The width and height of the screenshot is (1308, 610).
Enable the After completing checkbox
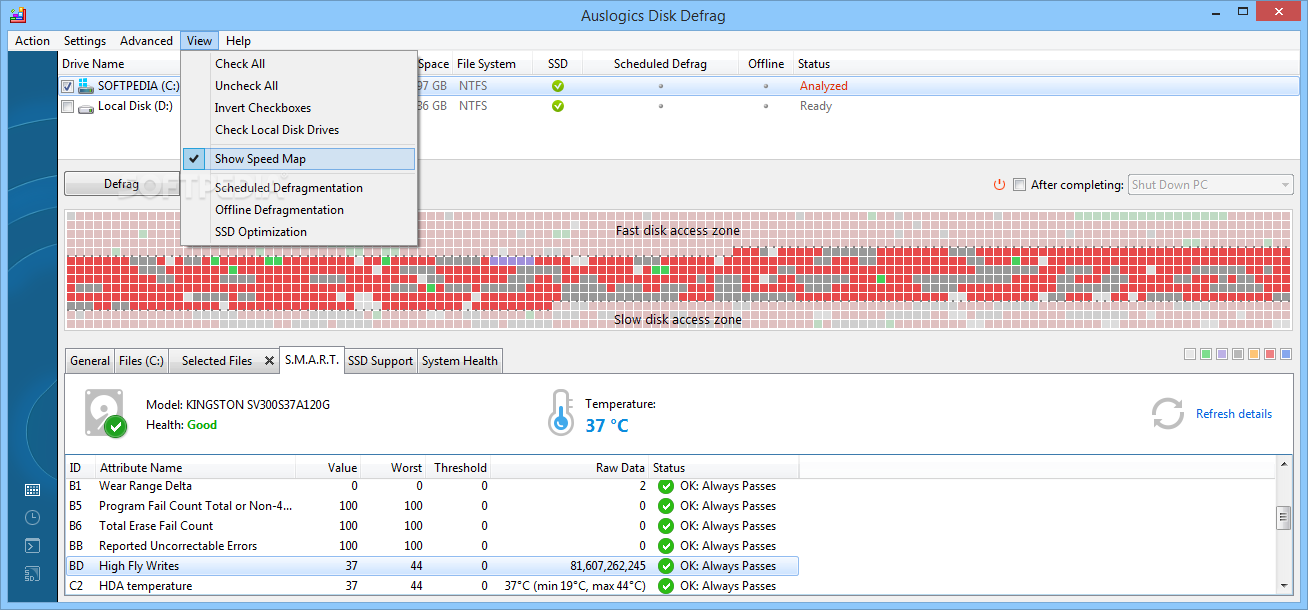1019,185
